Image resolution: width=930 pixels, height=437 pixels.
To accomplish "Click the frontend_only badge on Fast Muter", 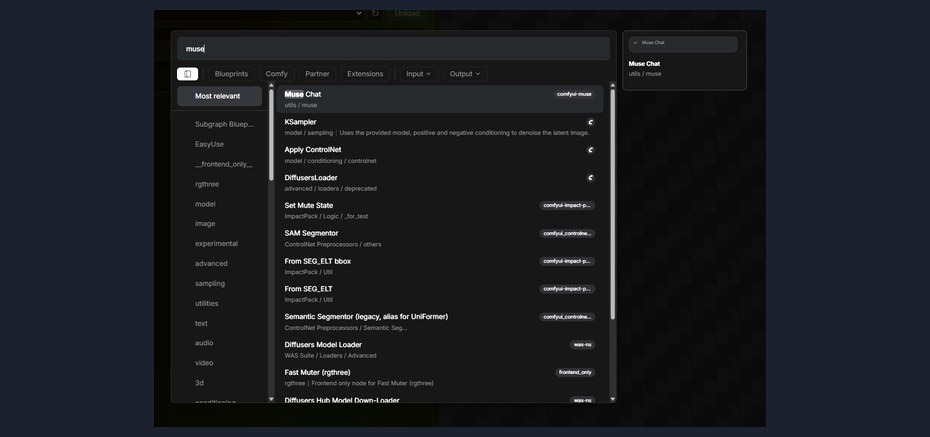I will (575, 372).
